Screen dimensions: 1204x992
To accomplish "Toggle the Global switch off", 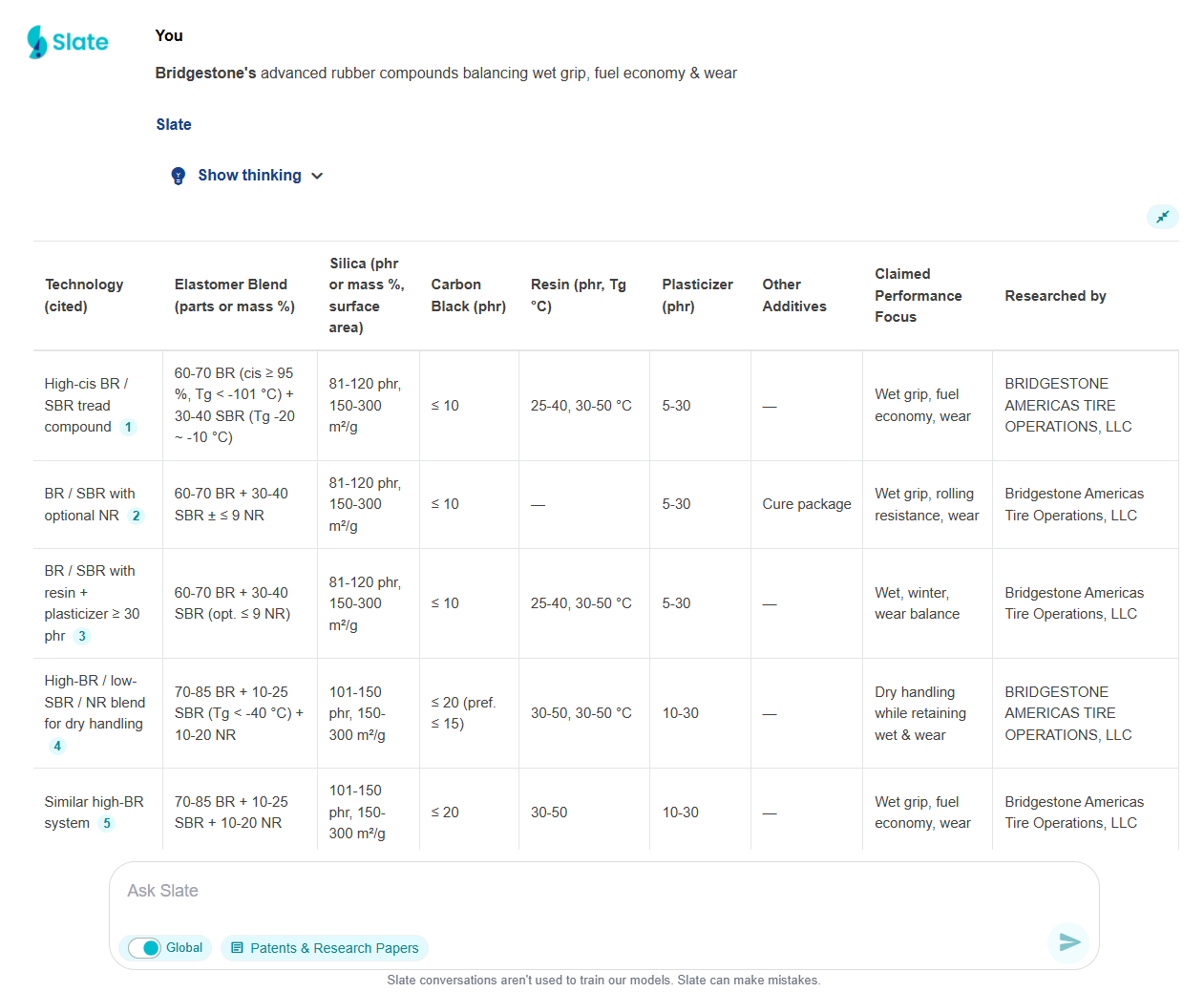I will [x=145, y=948].
